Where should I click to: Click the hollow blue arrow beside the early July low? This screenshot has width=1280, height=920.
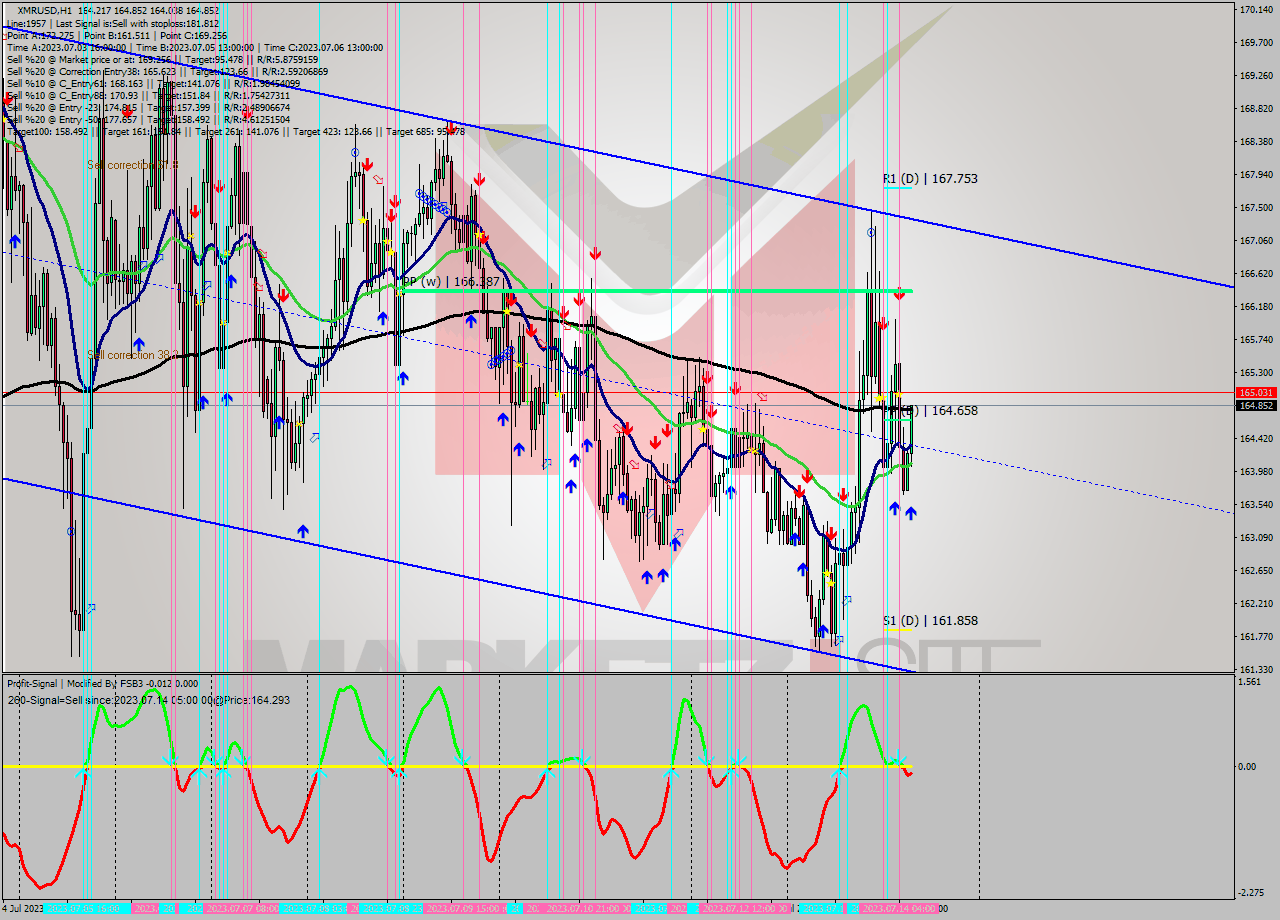(91, 607)
